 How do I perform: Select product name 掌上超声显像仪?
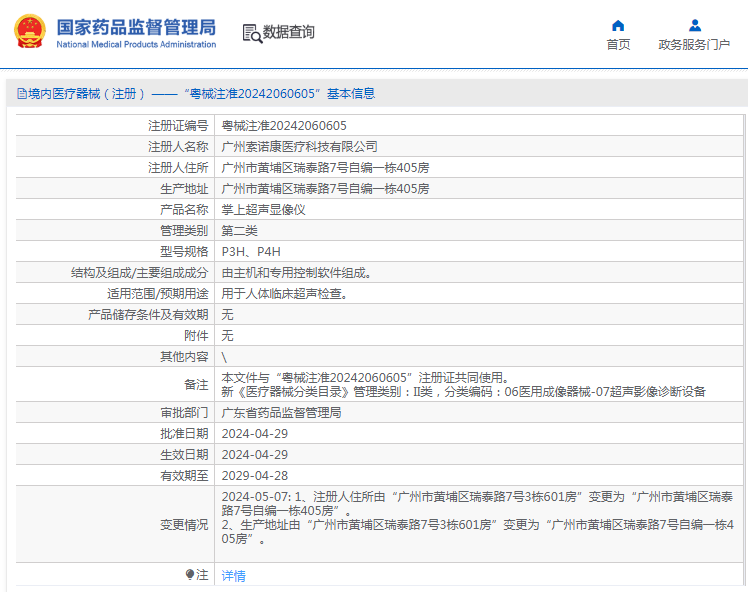tap(263, 210)
